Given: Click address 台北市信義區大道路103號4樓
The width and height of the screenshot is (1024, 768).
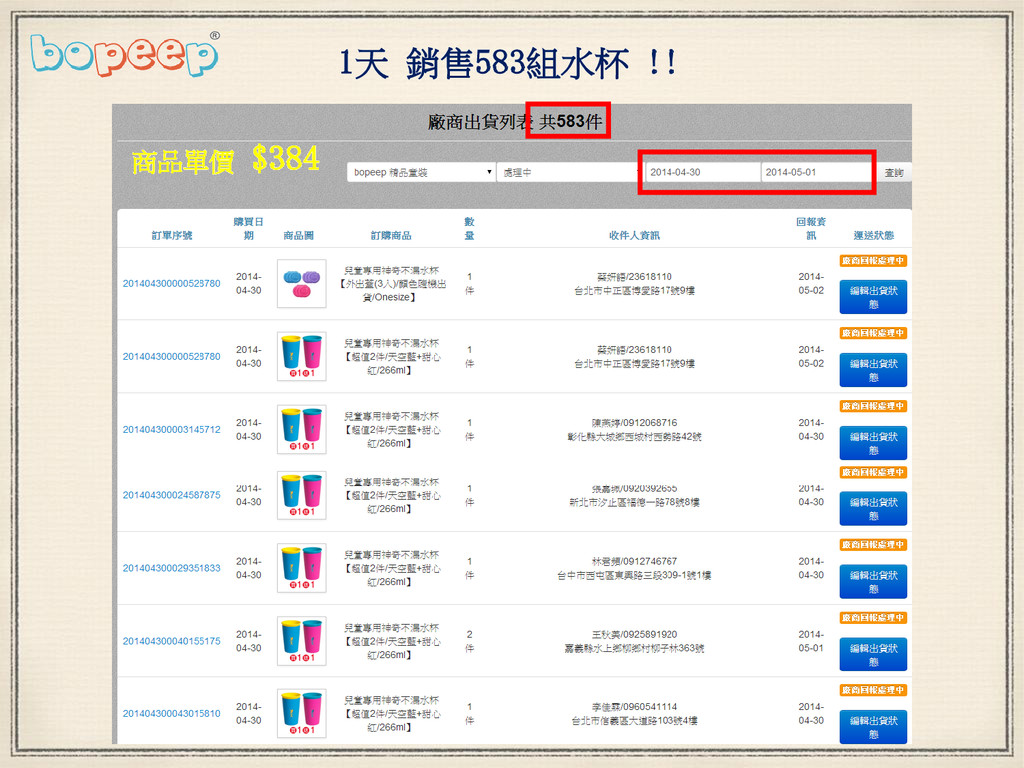Looking at the screenshot, I should pos(634,721).
